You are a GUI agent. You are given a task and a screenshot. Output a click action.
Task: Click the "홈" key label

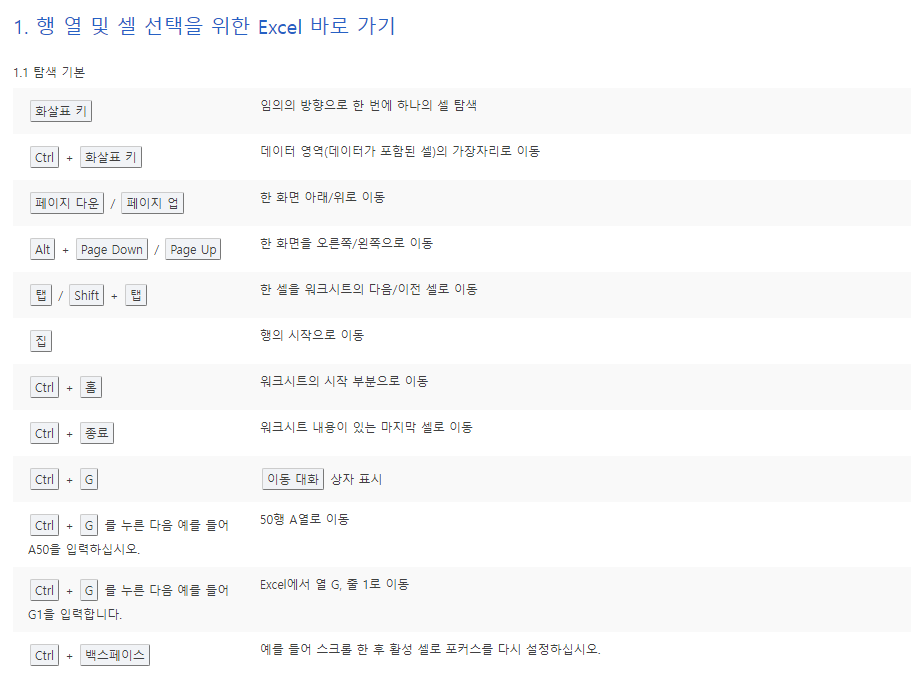click(x=91, y=387)
